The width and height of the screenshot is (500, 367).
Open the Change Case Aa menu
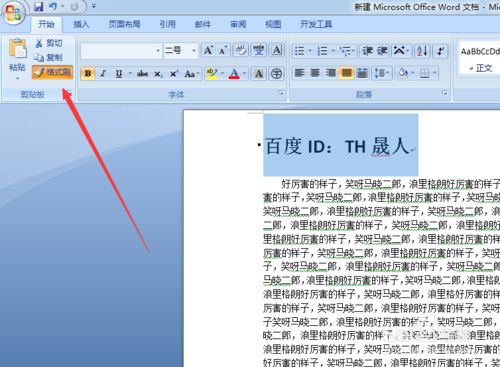(x=191, y=73)
